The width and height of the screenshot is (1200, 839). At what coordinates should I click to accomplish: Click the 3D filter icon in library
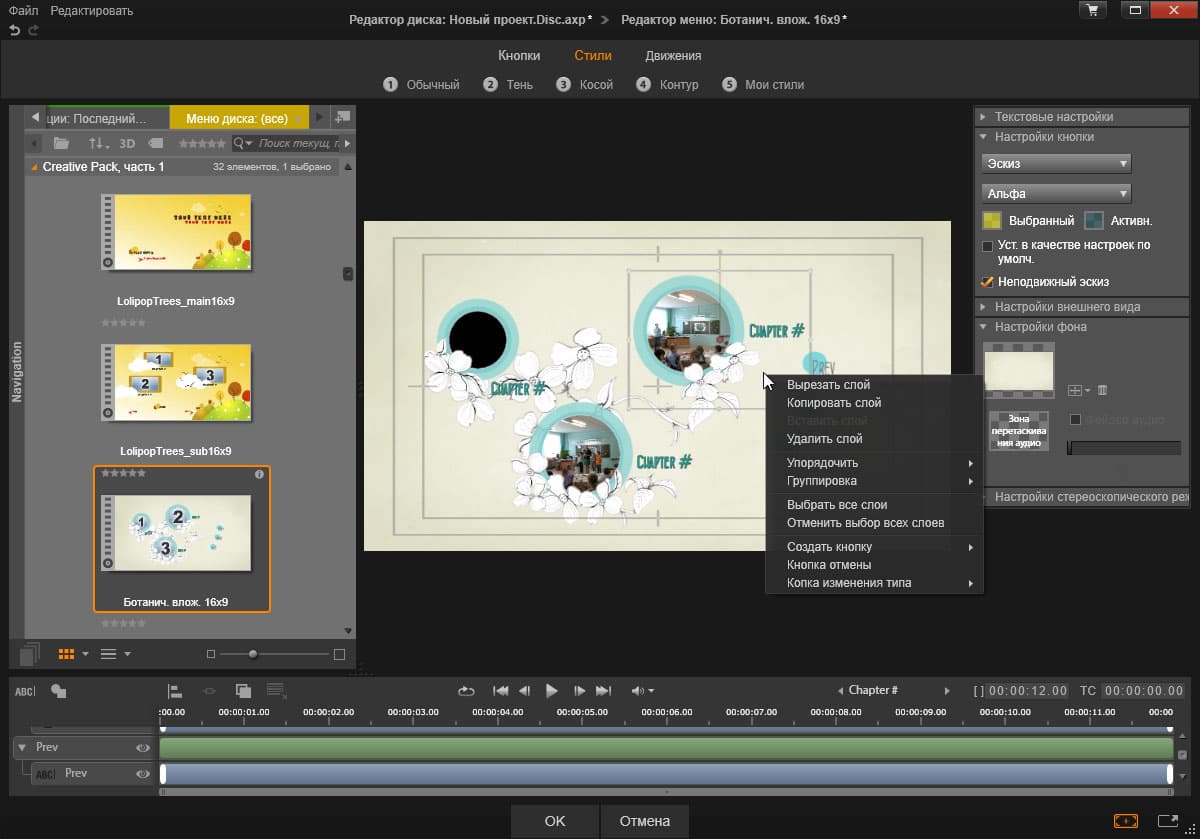127,143
